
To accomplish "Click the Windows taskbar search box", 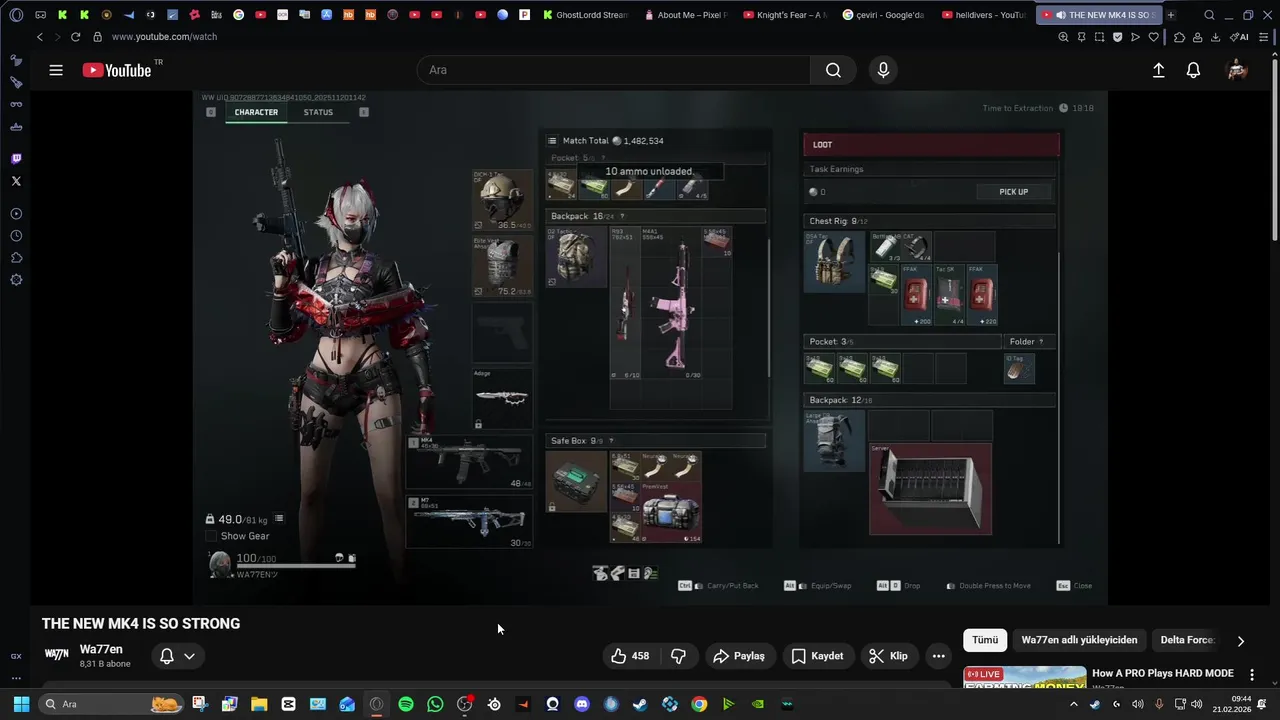I will 112,704.
